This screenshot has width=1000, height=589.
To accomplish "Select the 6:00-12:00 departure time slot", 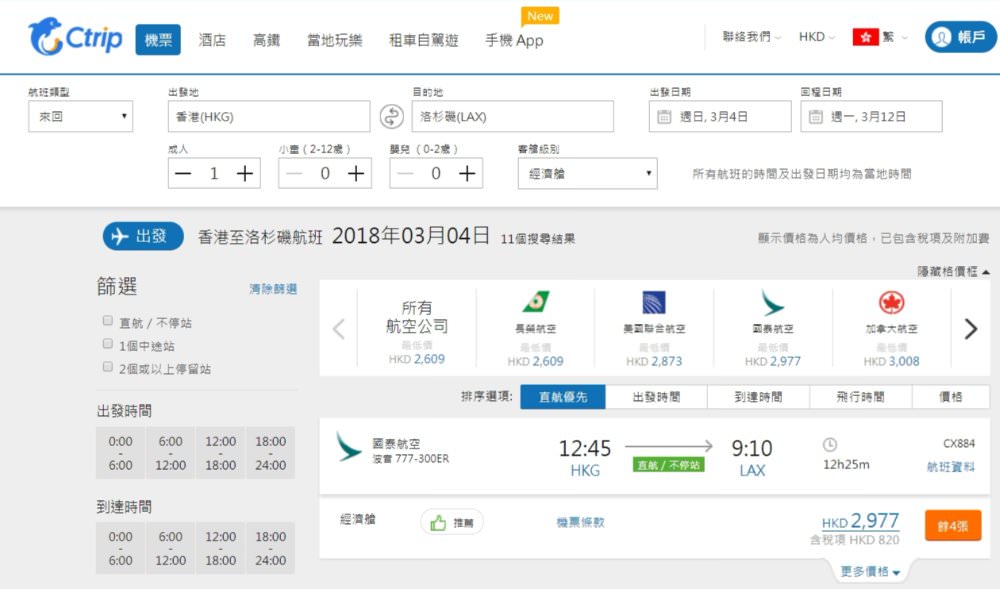I will click(x=171, y=453).
